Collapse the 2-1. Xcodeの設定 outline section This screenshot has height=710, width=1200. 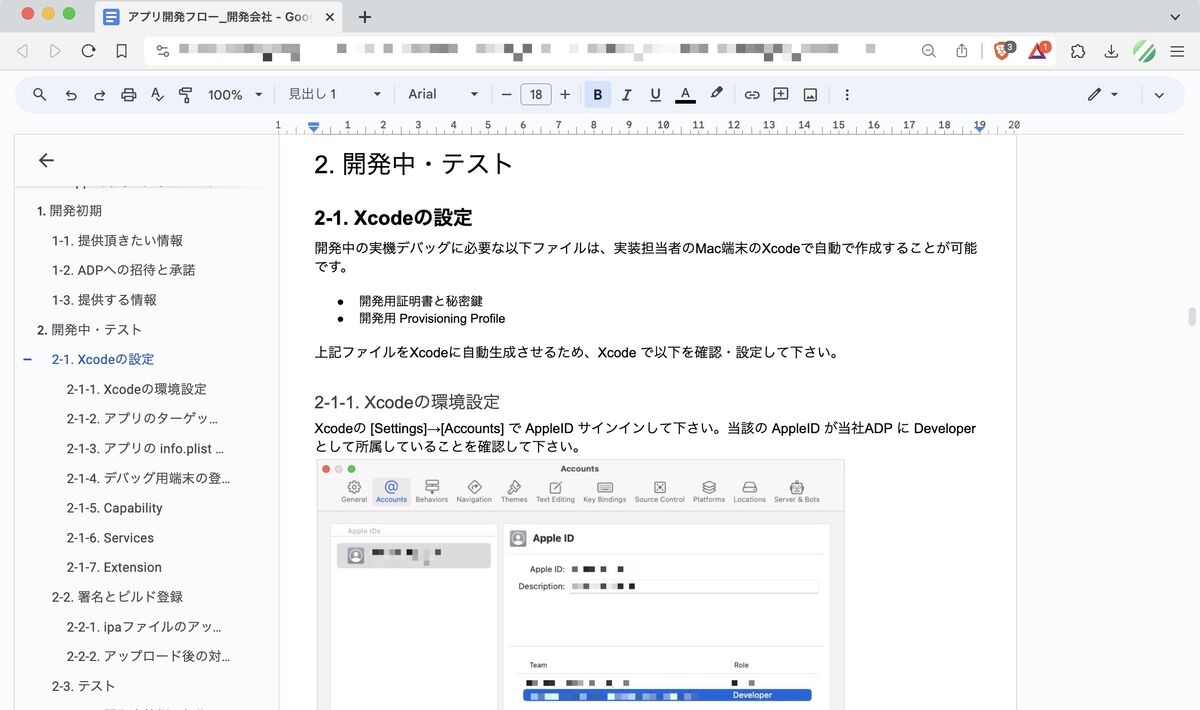coord(27,359)
